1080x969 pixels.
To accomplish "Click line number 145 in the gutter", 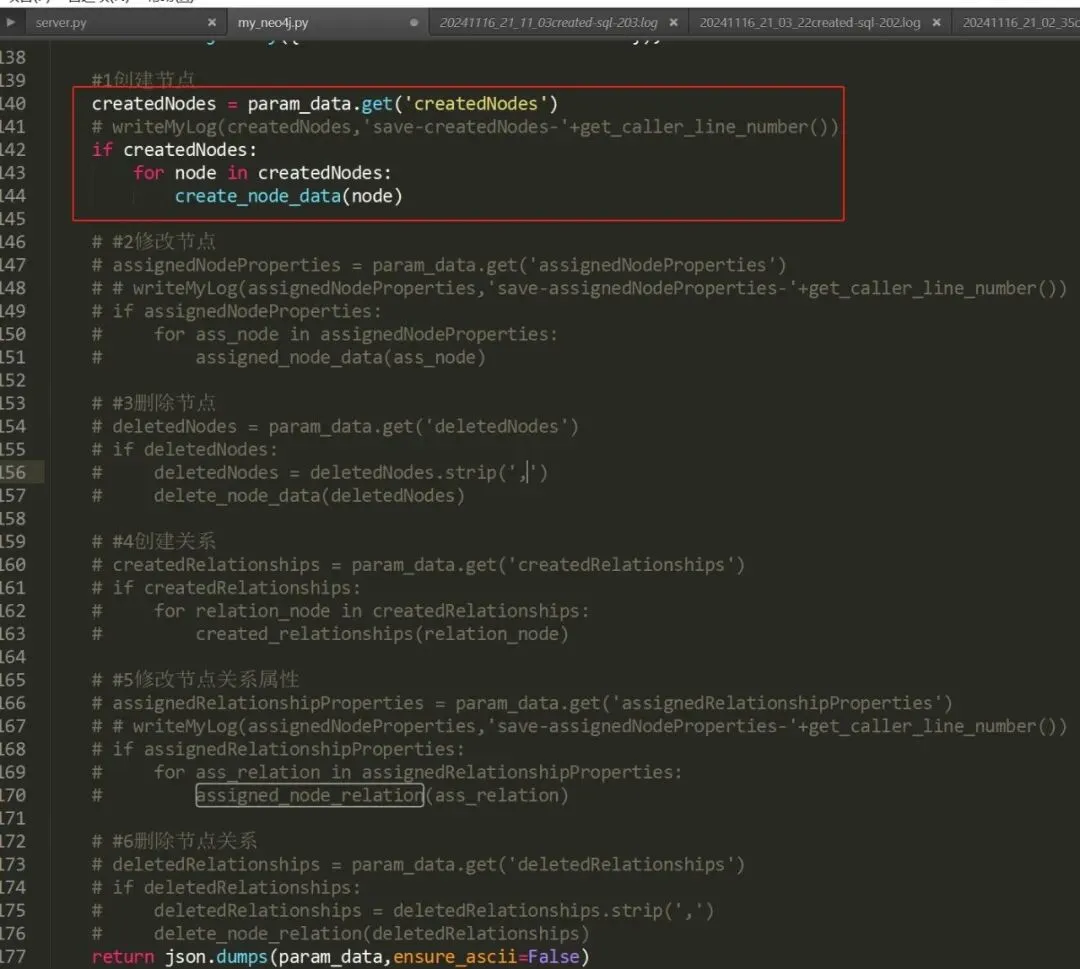I will coord(13,219).
